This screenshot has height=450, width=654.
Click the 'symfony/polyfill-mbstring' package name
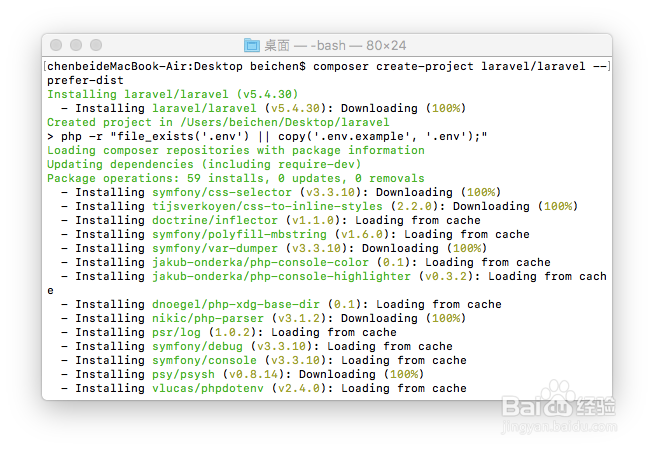[239, 234]
